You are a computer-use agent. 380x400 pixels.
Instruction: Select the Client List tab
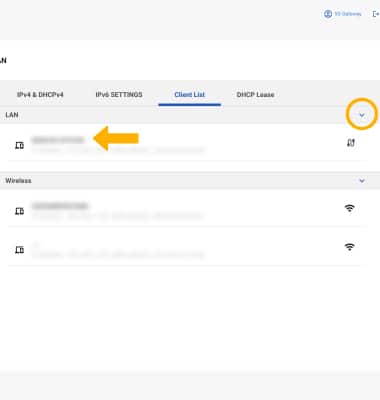(189, 95)
